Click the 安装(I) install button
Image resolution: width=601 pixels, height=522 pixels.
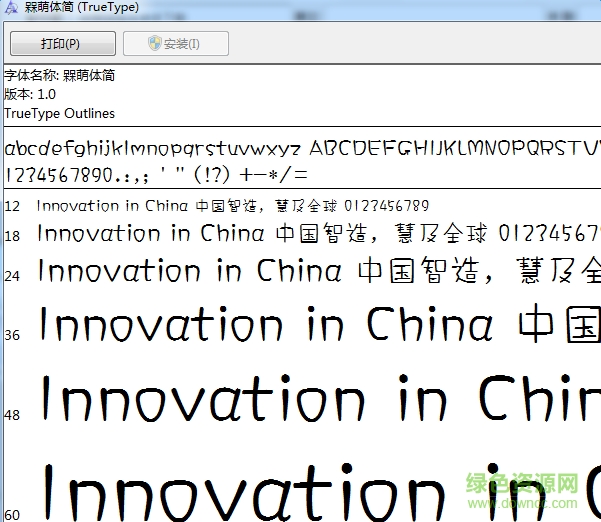point(176,44)
